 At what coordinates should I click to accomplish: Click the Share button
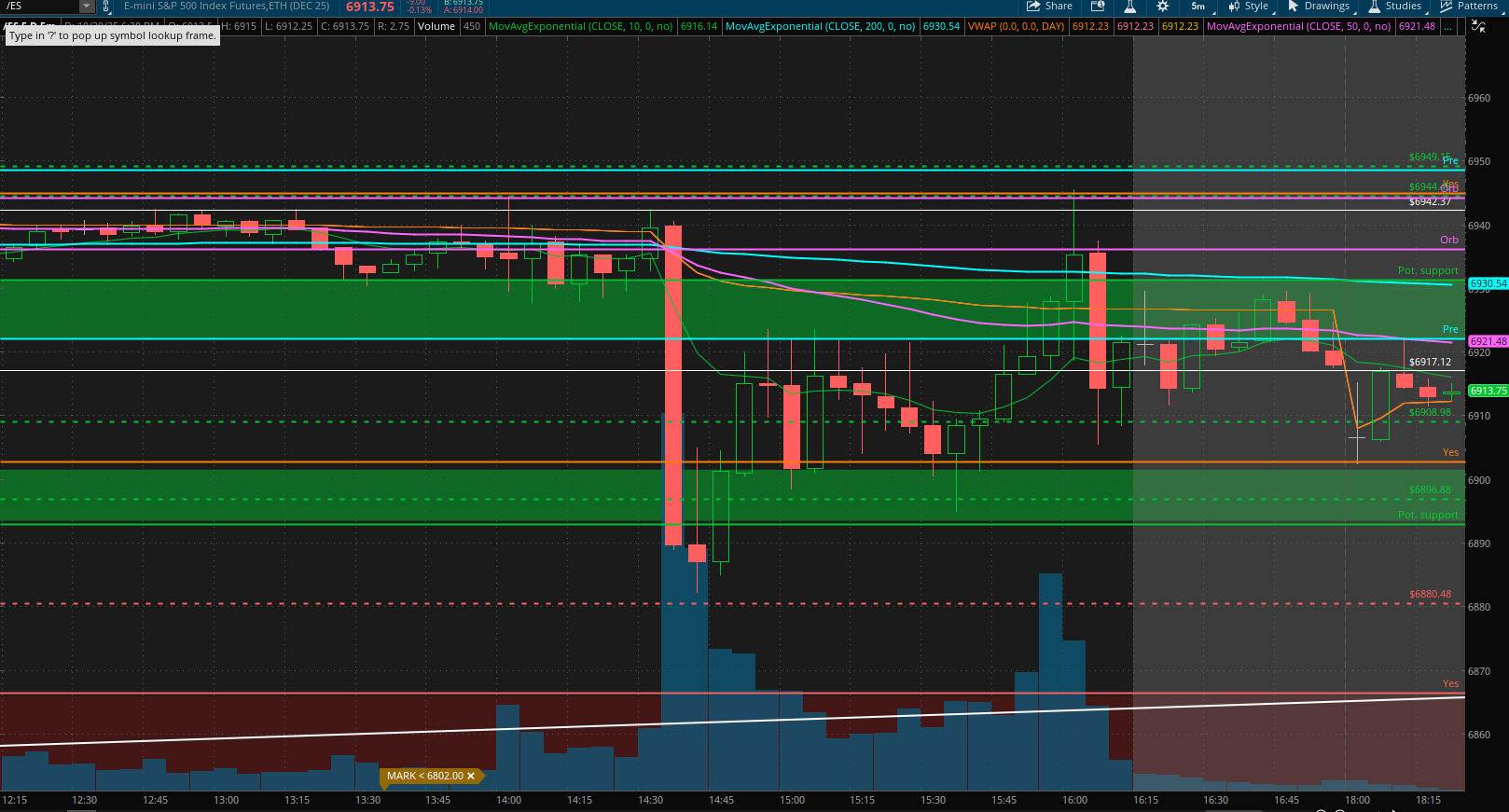[x=1050, y=6]
